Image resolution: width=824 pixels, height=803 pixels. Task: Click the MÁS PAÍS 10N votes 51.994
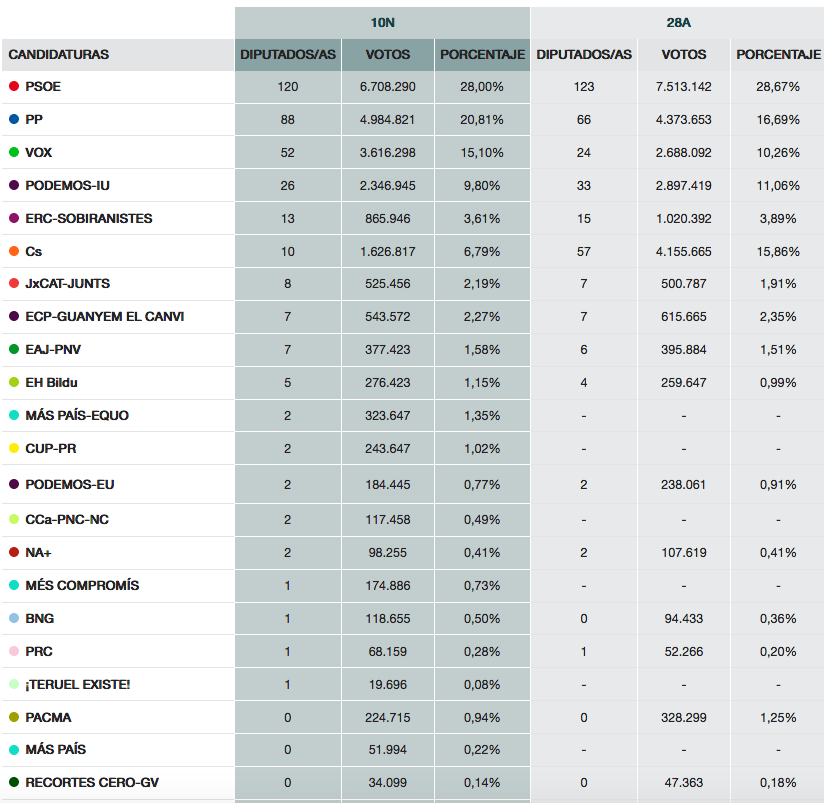coord(388,750)
